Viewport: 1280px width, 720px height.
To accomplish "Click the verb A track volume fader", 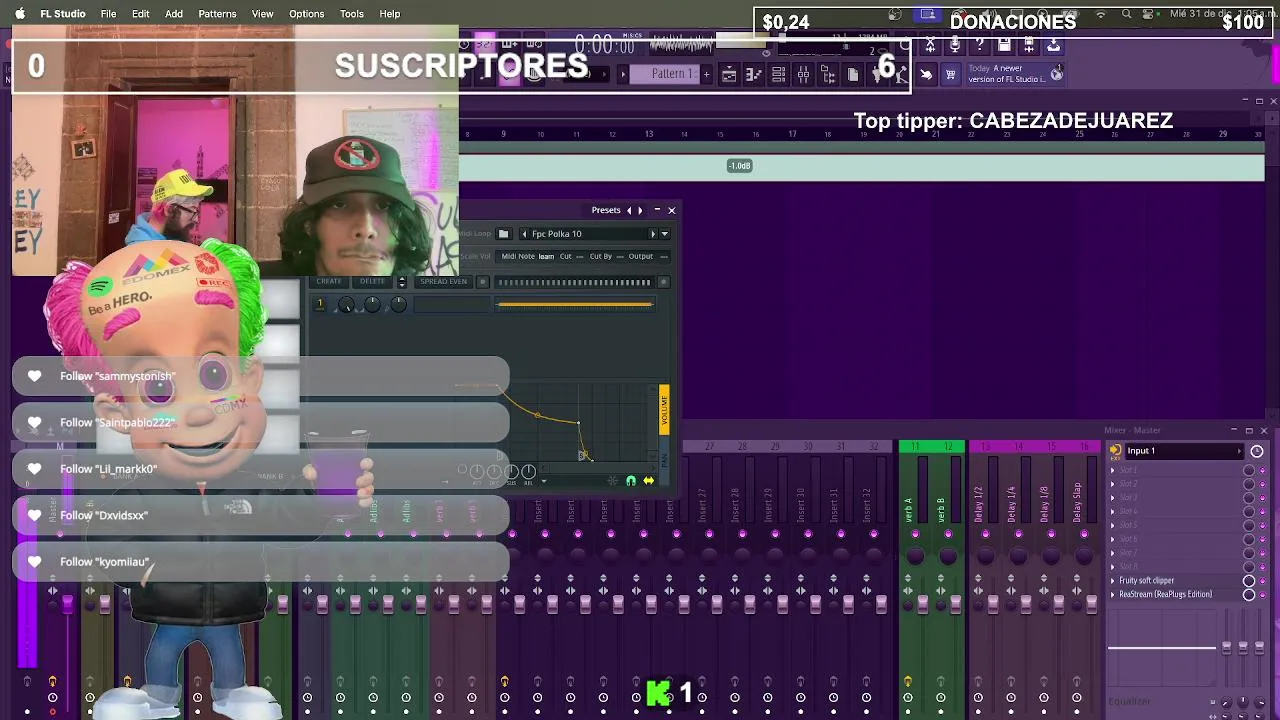I will click(923, 604).
